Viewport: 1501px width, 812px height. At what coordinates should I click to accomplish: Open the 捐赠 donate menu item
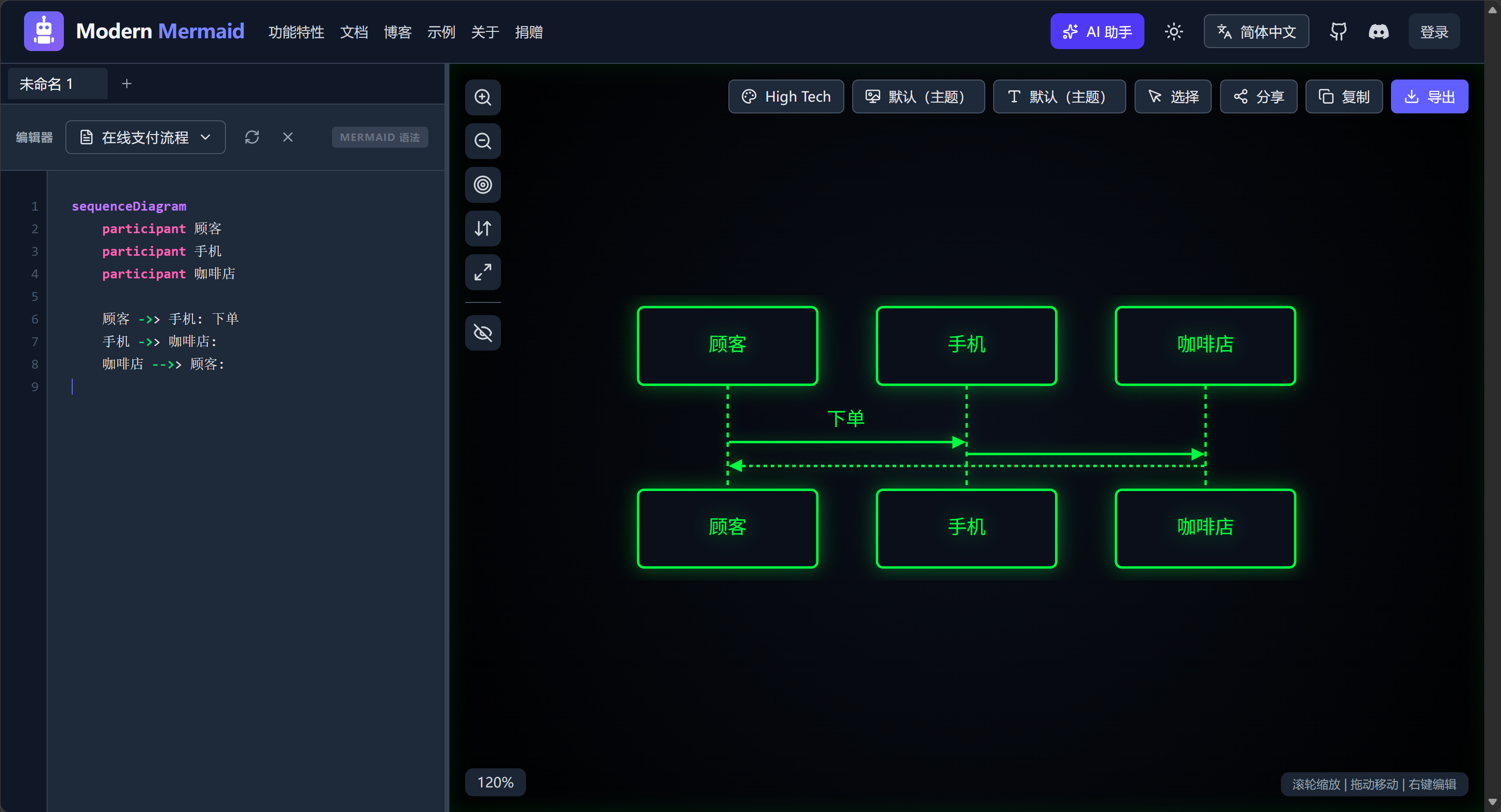point(528,32)
